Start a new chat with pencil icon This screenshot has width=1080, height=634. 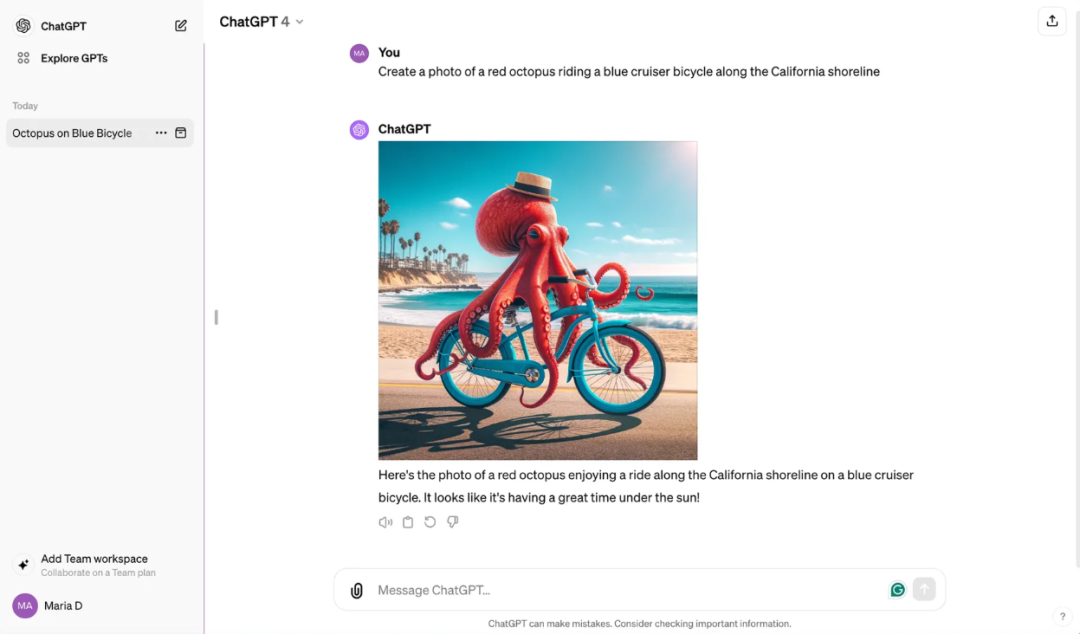pyautogui.click(x=180, y=25)
